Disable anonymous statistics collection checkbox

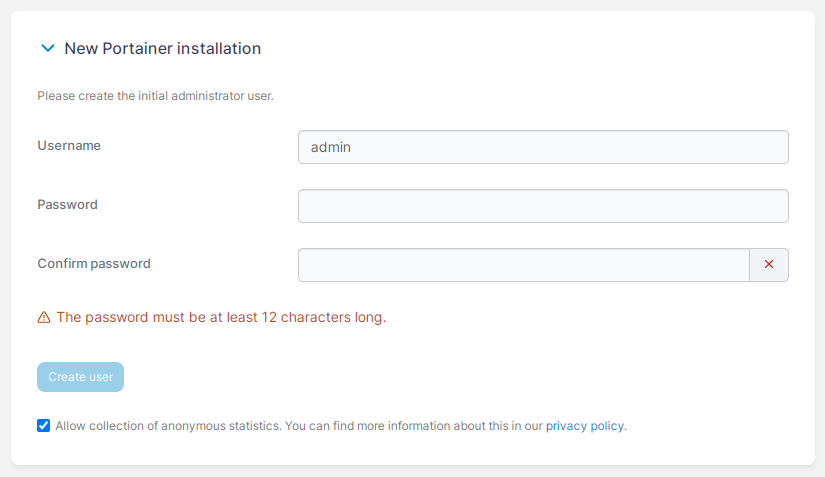[x=44, y=425]
